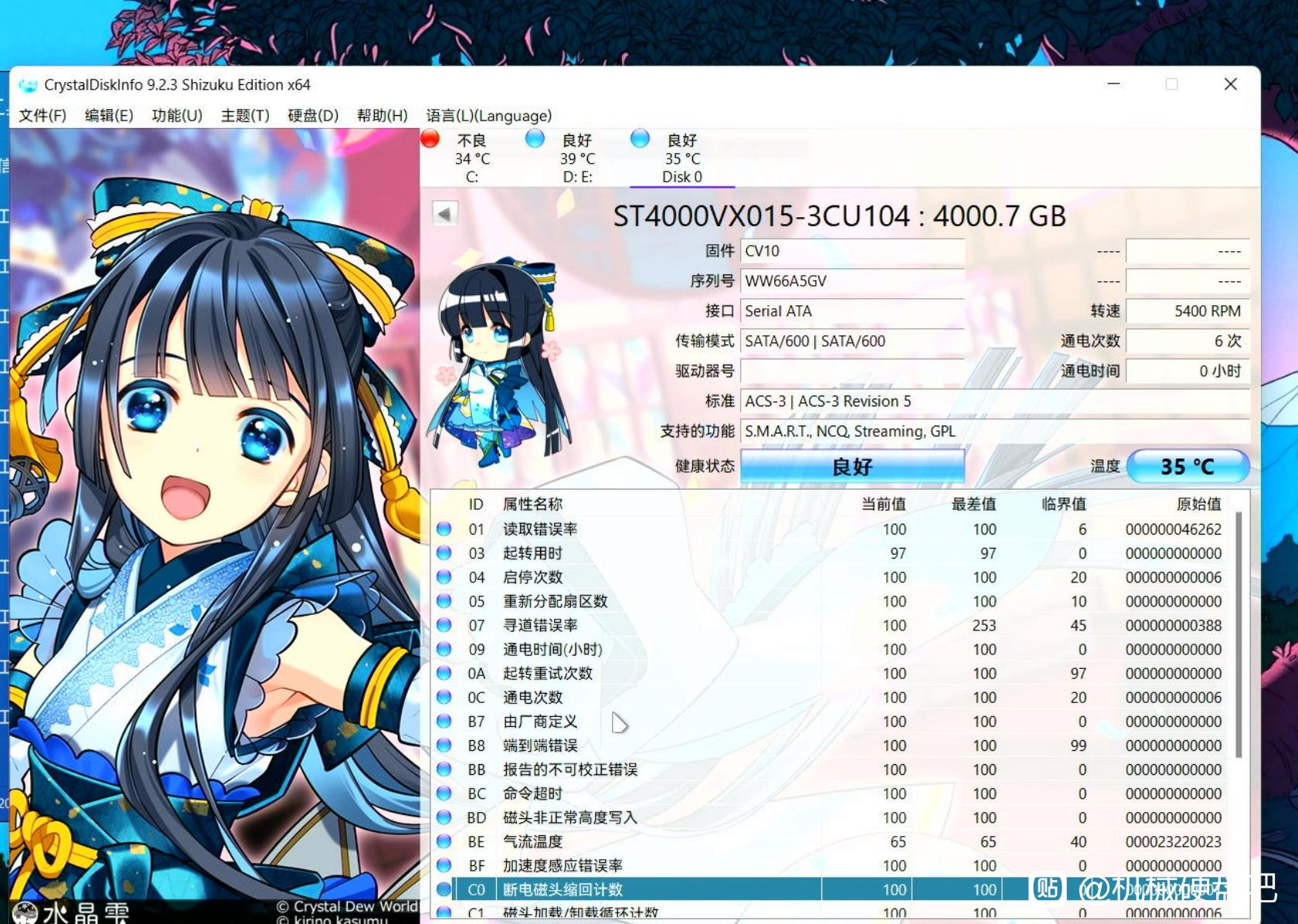Click the 35 °C temperature button
The height and width of the screenshot is (924, 1298).
click(1188, 466)
